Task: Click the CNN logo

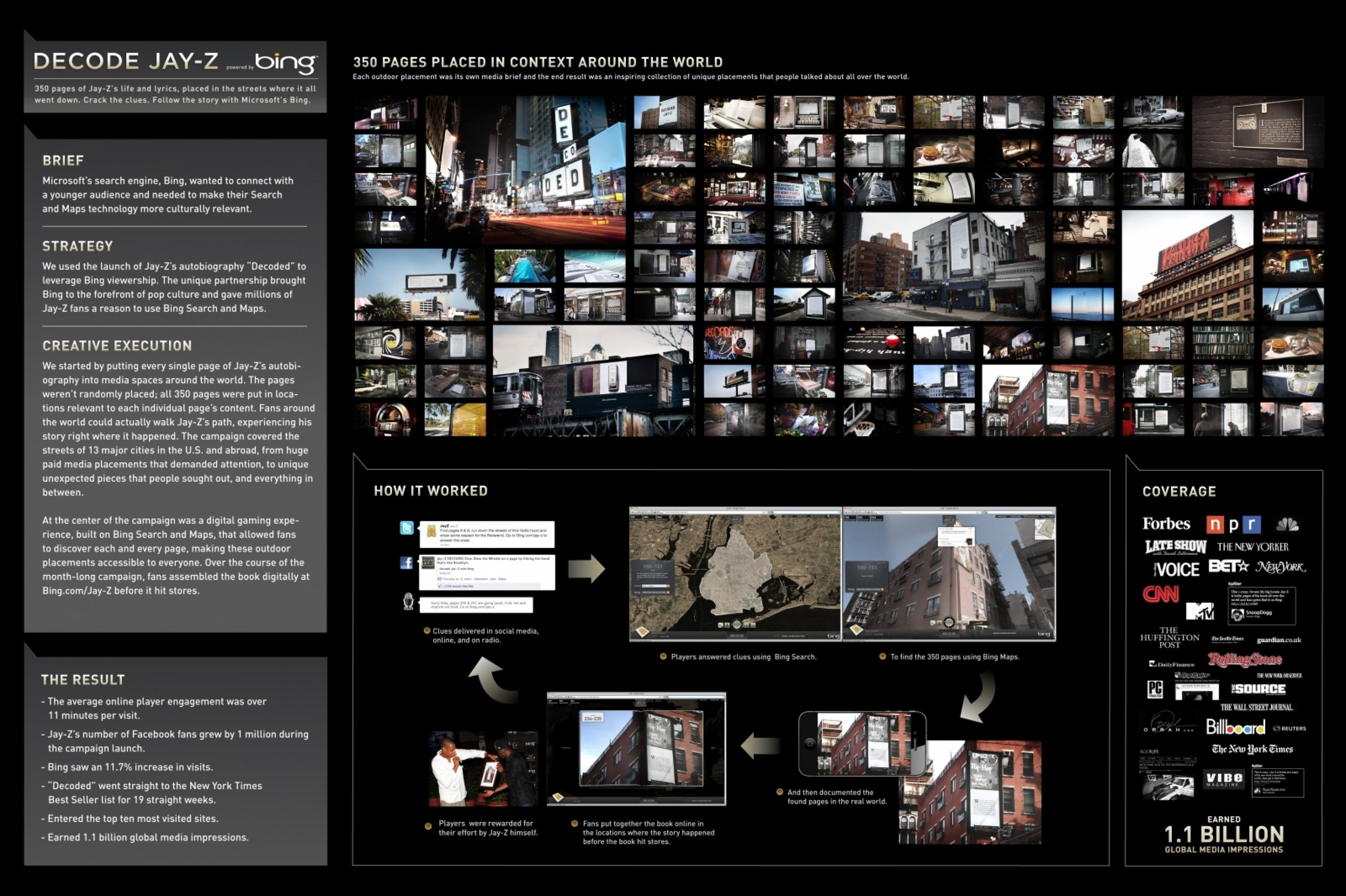Action: click(1161, 594)
